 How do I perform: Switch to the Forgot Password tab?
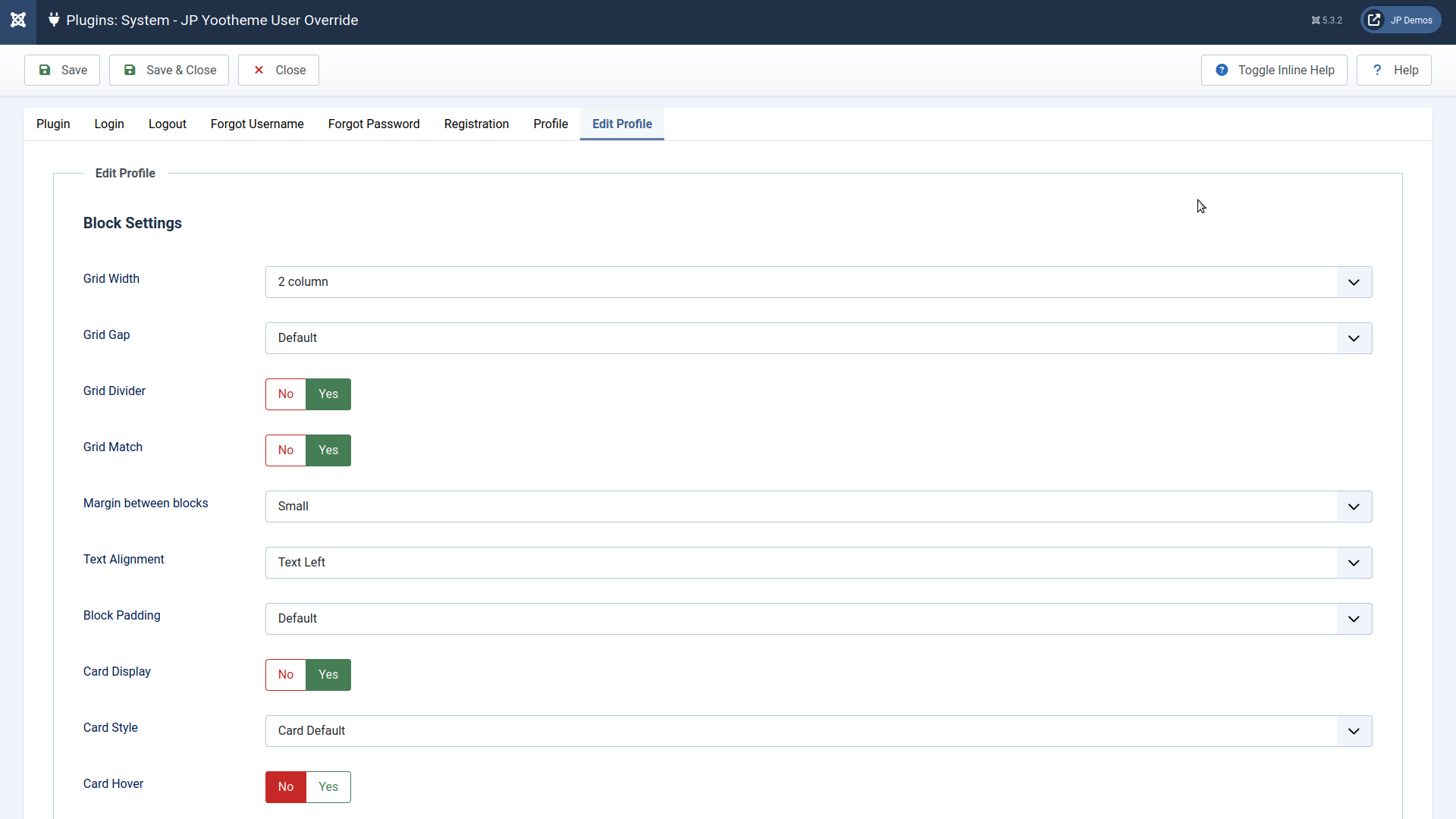coord(374,124)
